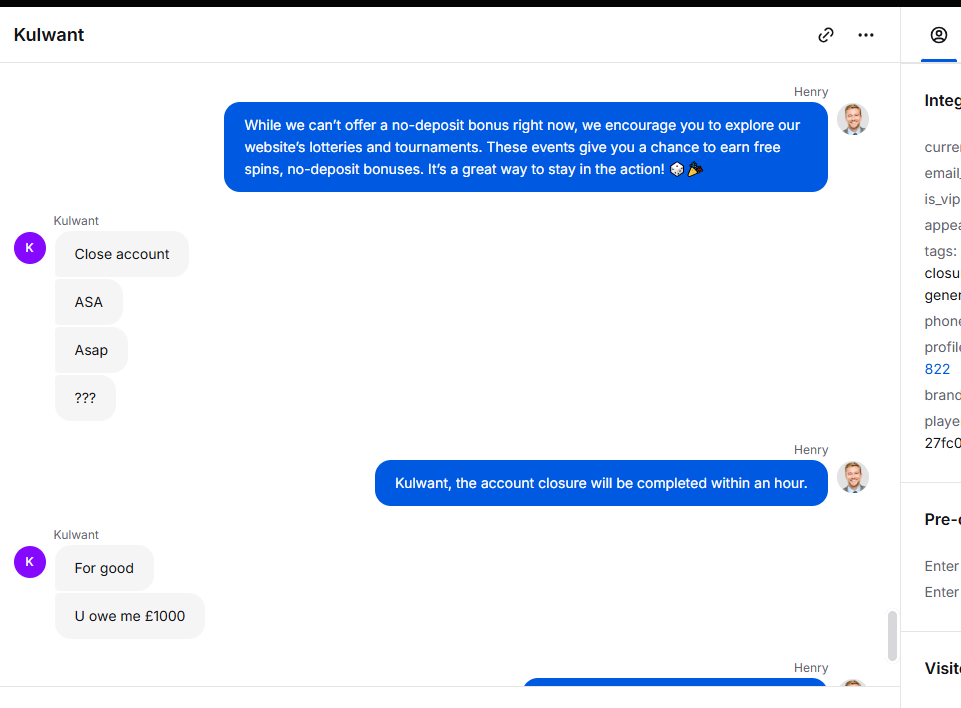Click the Kulwant chat title in header

(49, 35)
